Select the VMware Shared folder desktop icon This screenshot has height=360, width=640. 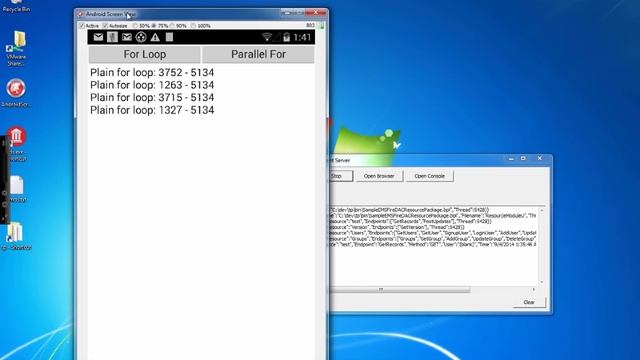[16, 48]
